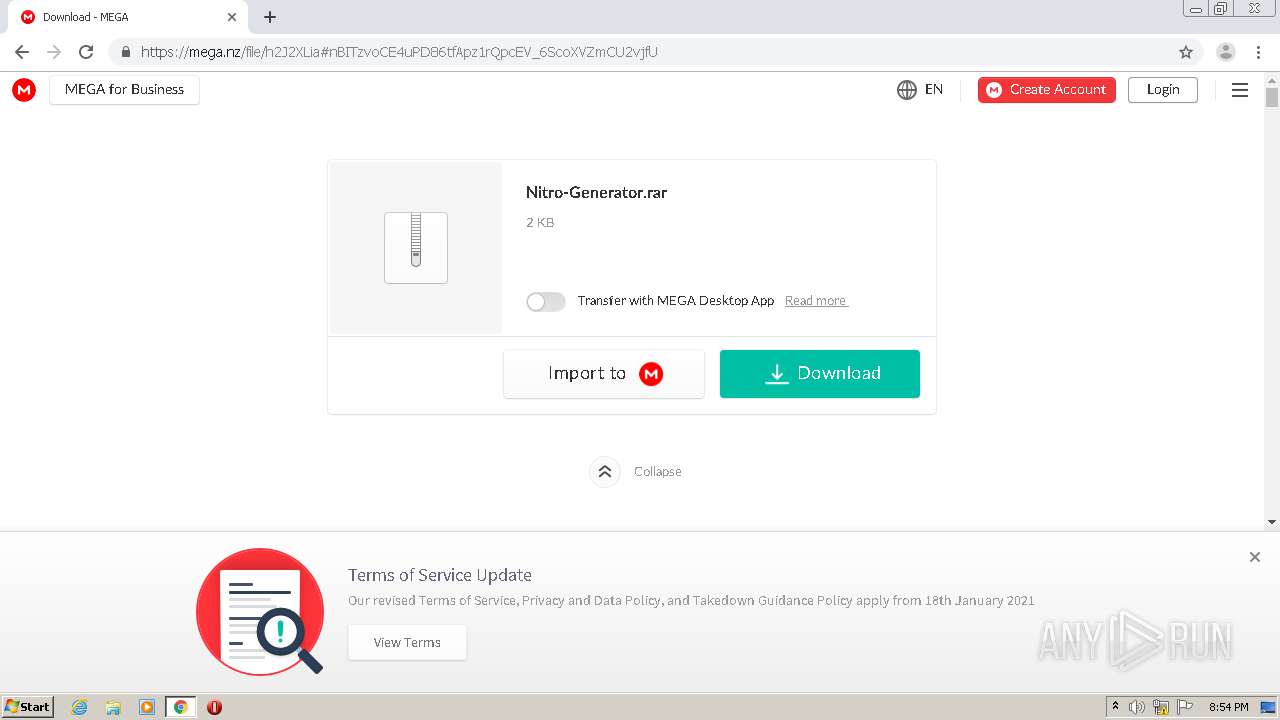Viewport: 1280px width, 720px height.
Task: Toggle Transfer with MEGA Desktop App
Action: 546,301
